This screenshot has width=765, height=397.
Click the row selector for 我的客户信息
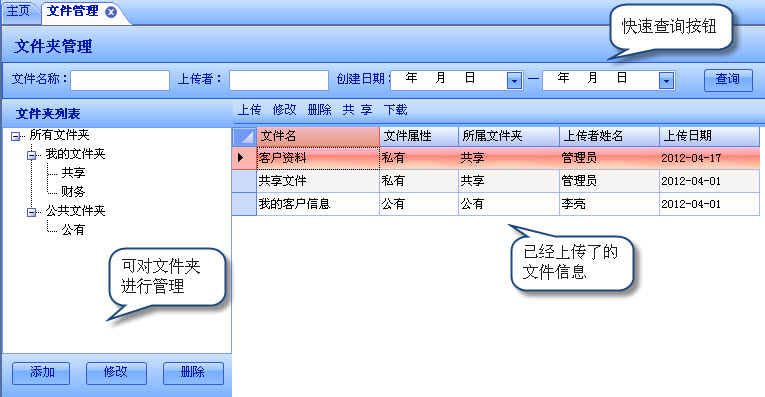coord(244,204)
